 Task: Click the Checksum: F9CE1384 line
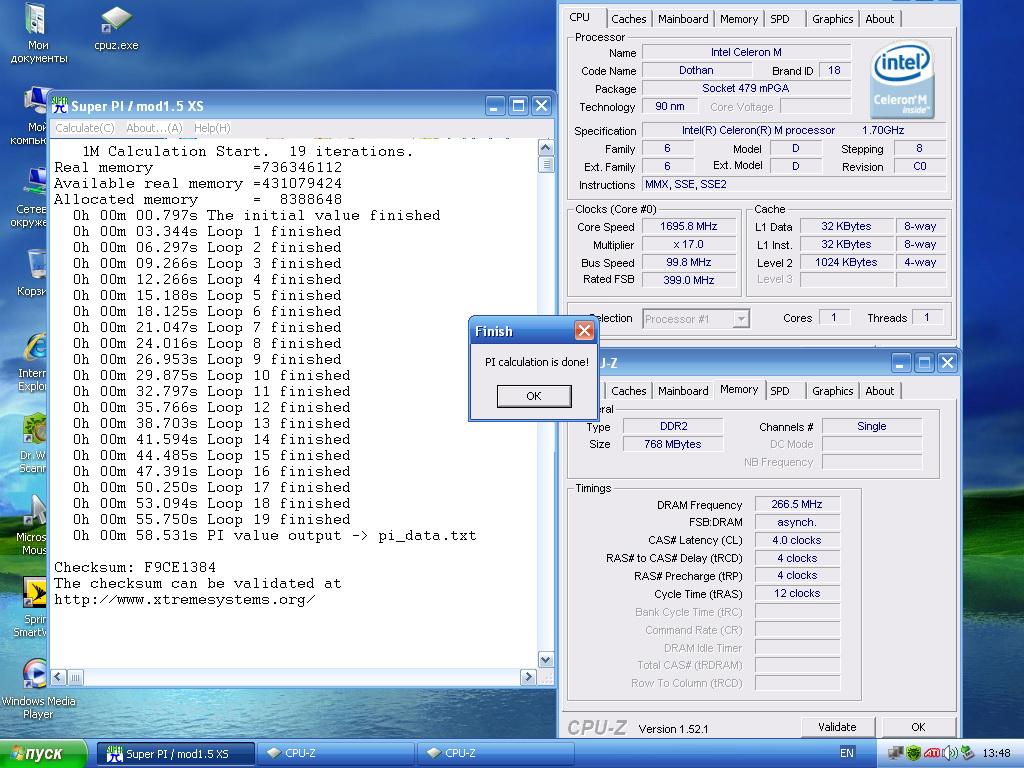click(135, 567)
